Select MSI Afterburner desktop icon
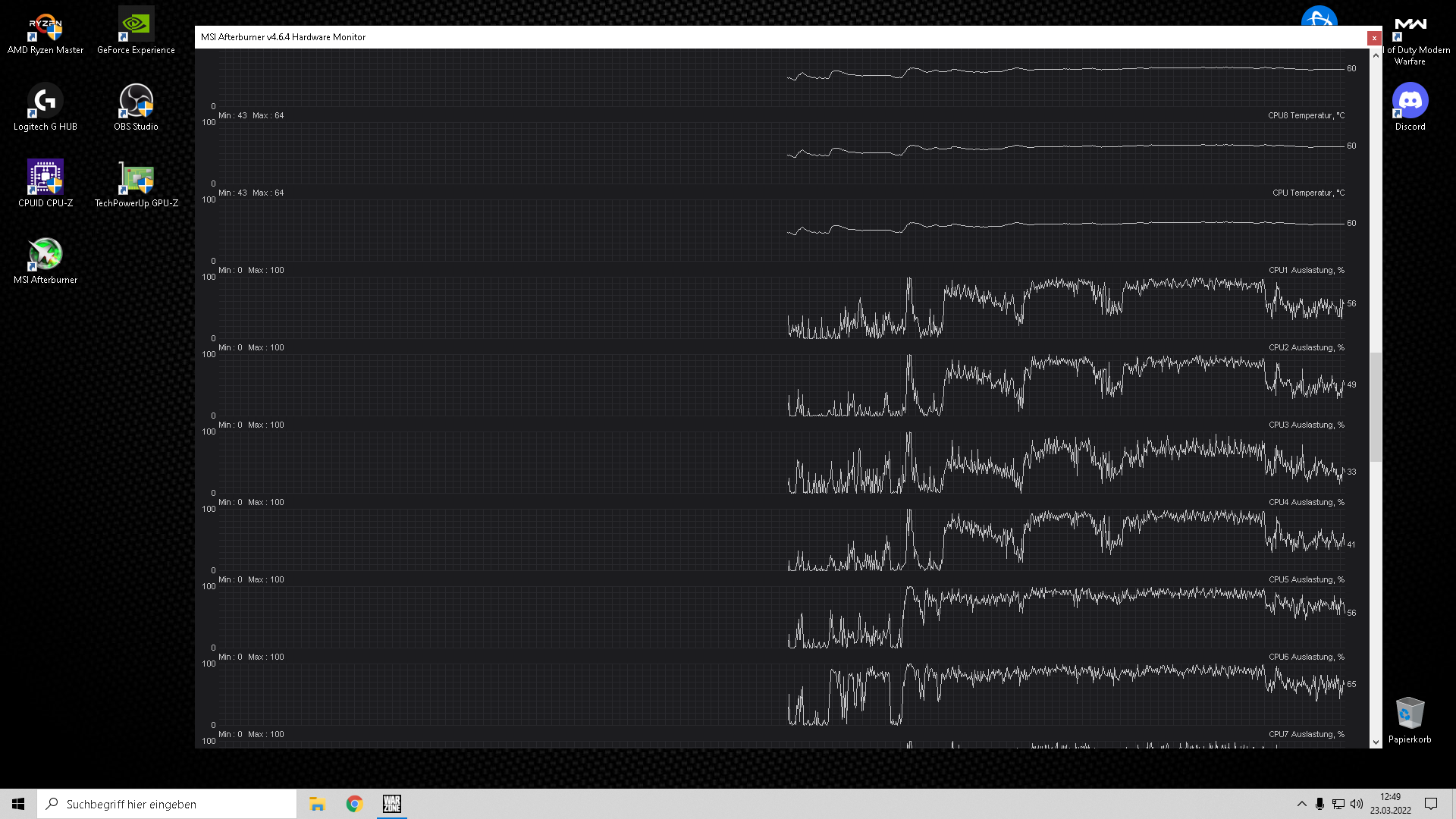 [45, 255]
